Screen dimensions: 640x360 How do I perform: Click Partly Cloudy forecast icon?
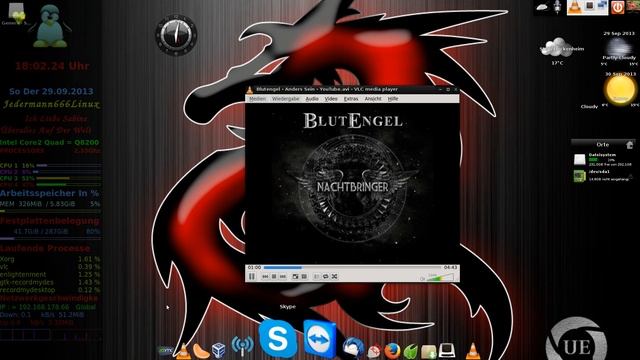coord(619,47)
